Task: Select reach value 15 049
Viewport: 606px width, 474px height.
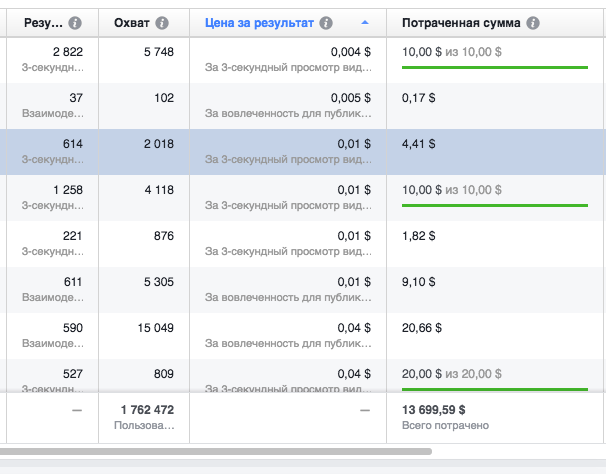Action: (156, 328)
